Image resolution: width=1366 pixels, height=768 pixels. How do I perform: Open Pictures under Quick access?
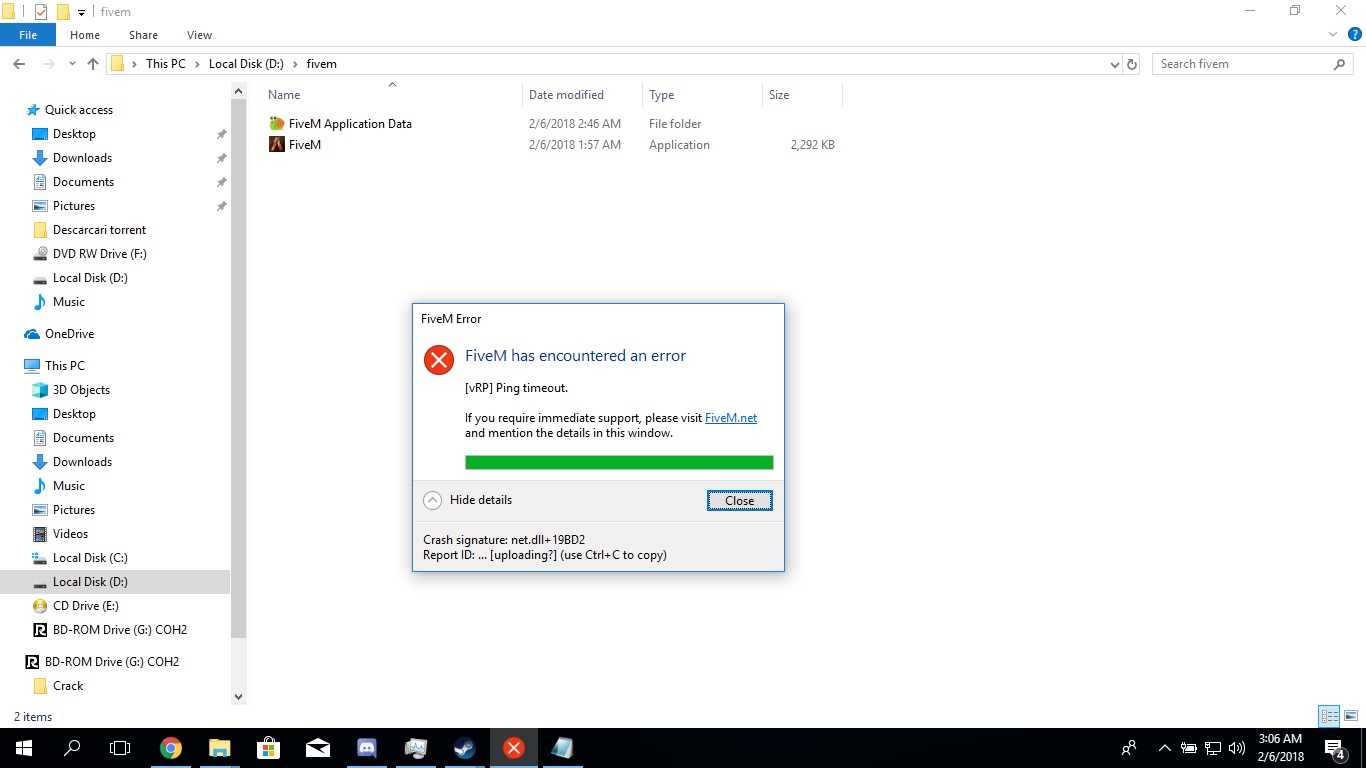(x=74, y=206)
